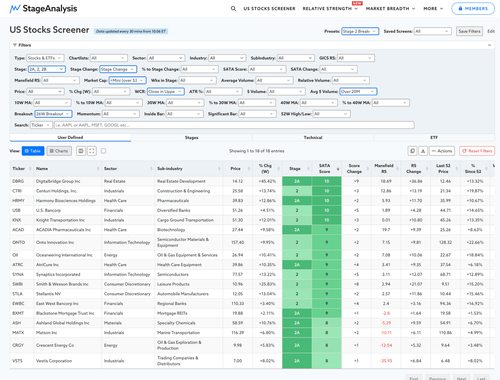Click the Members button
The image size is (500, 380).
[473, 9]
